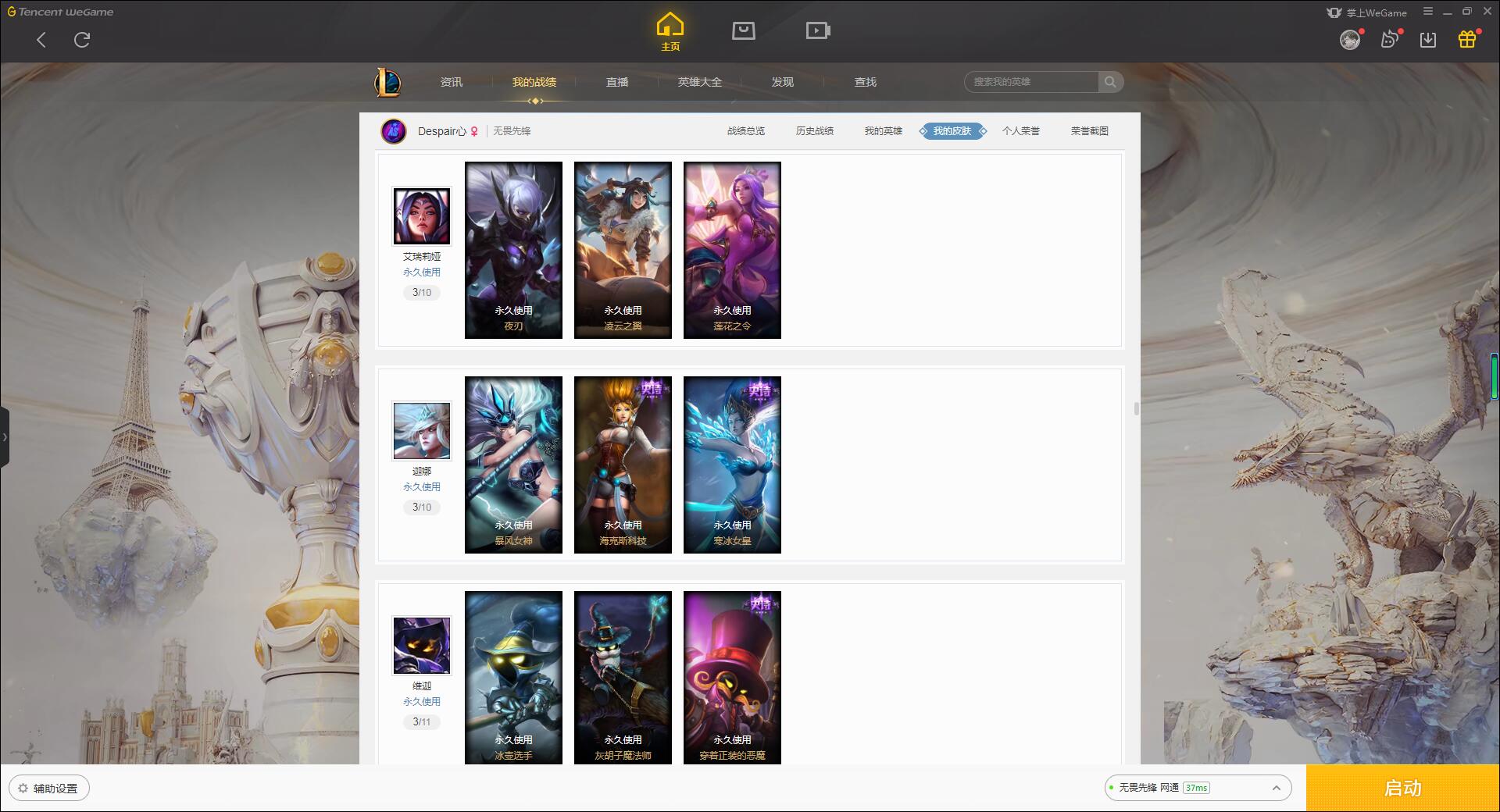Viewport: 1500px width, 812px height.
Task: Open 荣誉截图 sub-tab
Action: 1090,131
